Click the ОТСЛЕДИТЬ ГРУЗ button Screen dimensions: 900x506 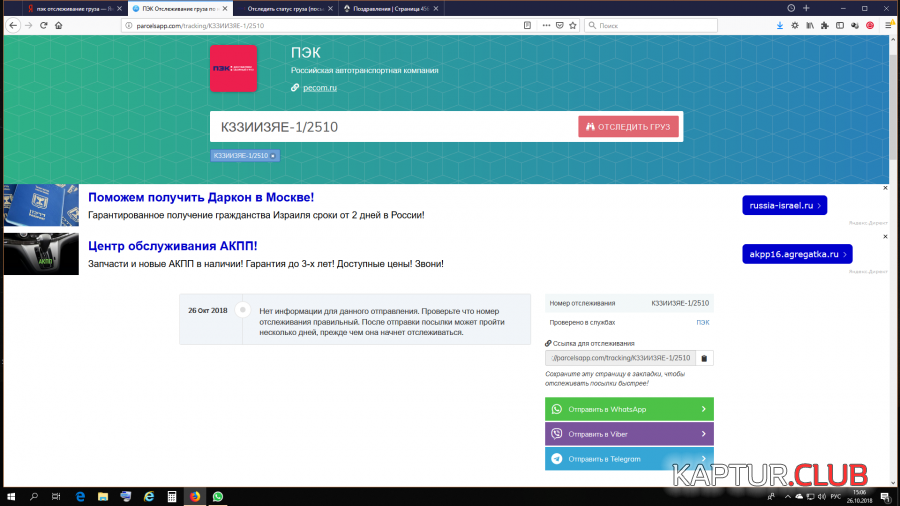point(629,127)
